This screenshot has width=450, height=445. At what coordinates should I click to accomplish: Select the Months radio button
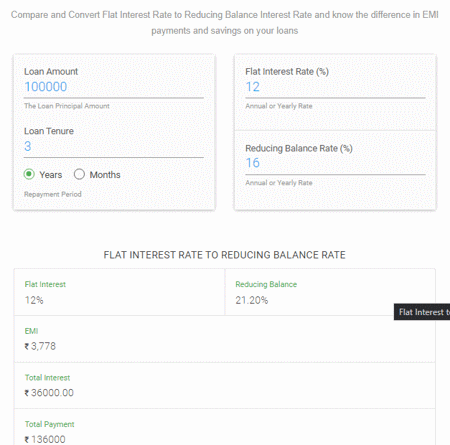(x=79, y=174)
